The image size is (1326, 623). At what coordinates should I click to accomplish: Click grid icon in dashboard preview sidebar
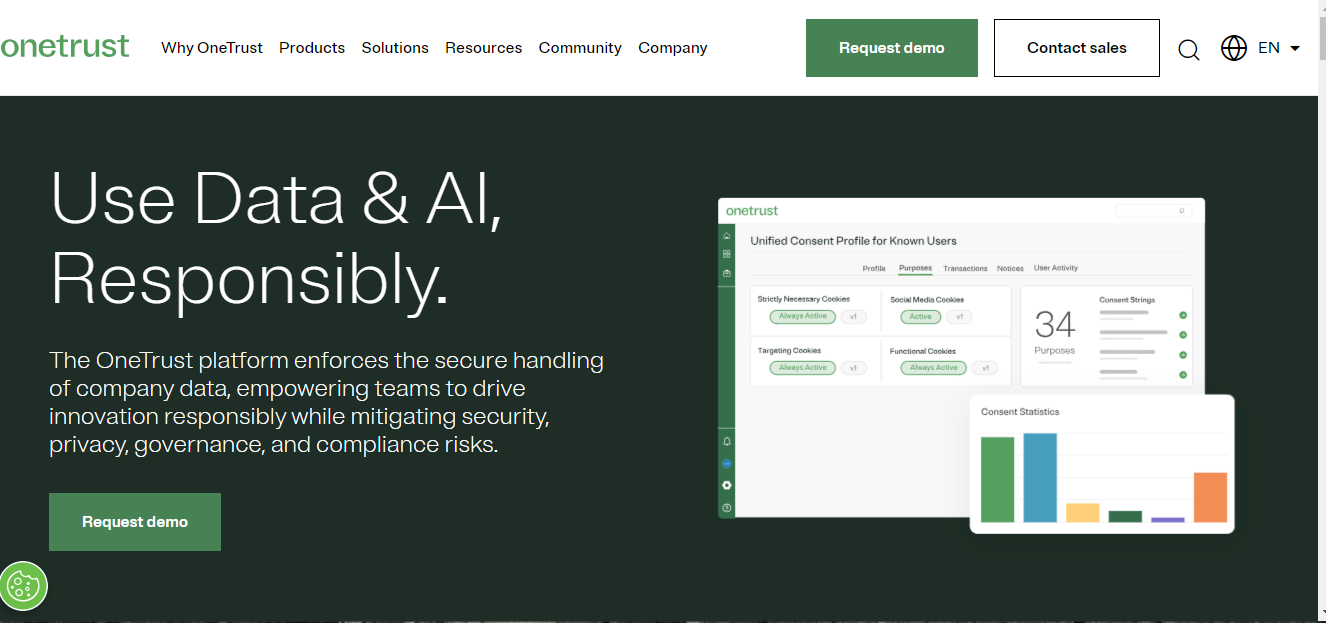[726, 254]
